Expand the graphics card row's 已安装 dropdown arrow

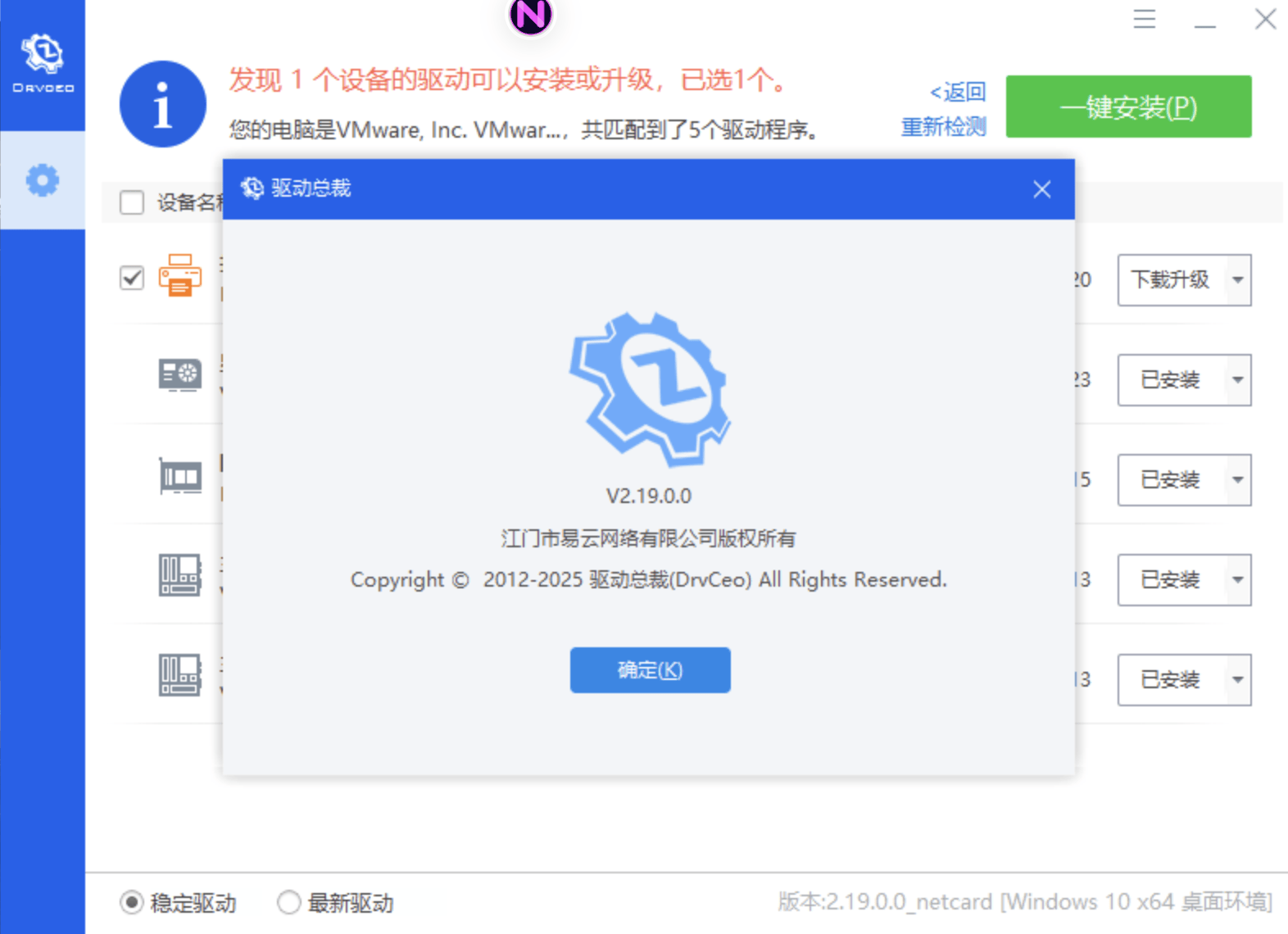click(x=1238, y=380)
